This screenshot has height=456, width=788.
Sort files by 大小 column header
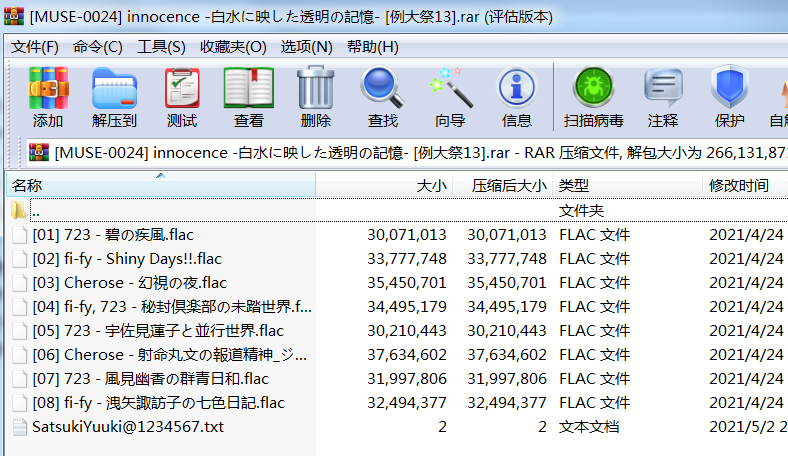431,186
